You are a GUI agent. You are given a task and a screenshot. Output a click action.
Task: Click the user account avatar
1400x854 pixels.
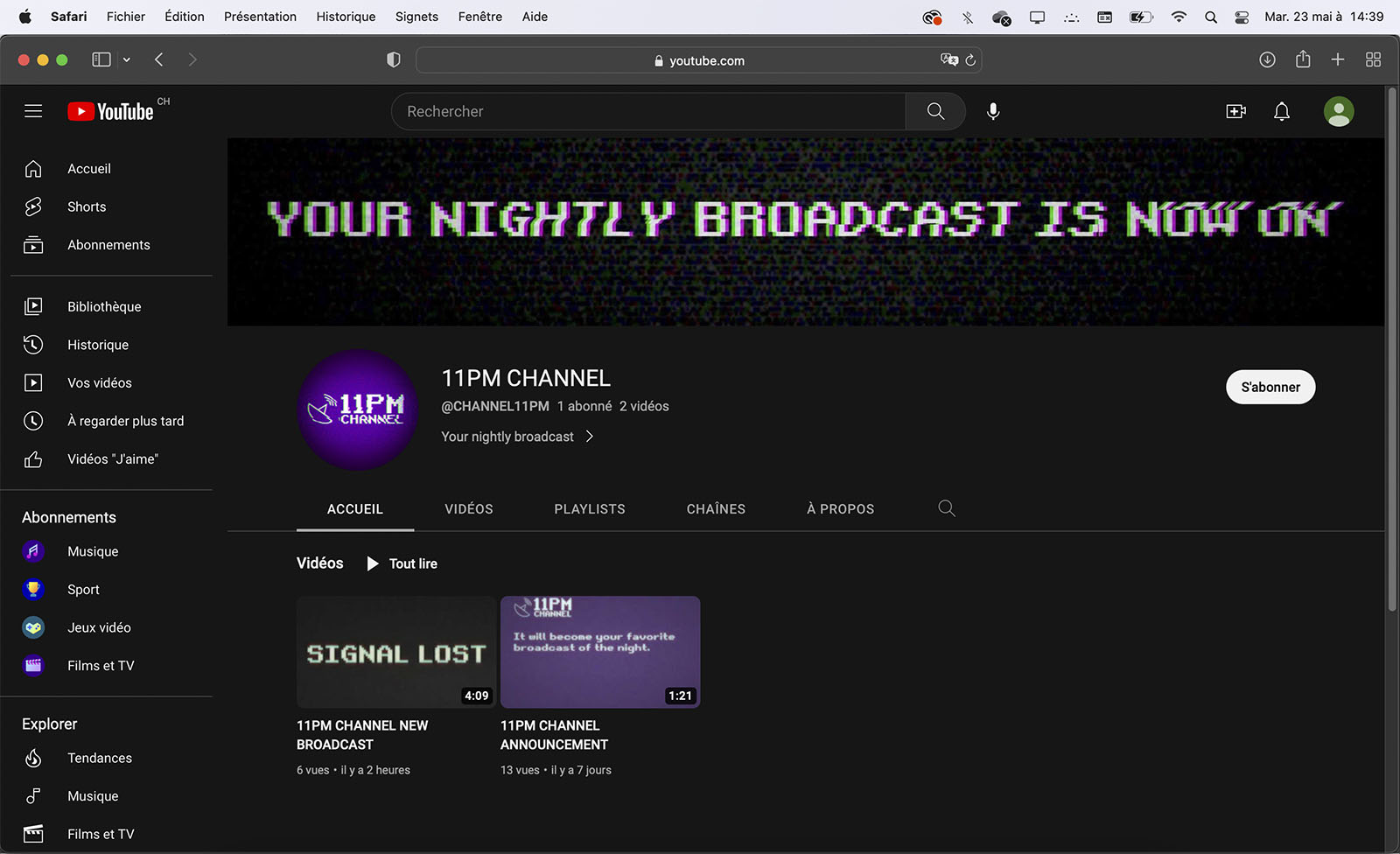[x=1338, y=111]
